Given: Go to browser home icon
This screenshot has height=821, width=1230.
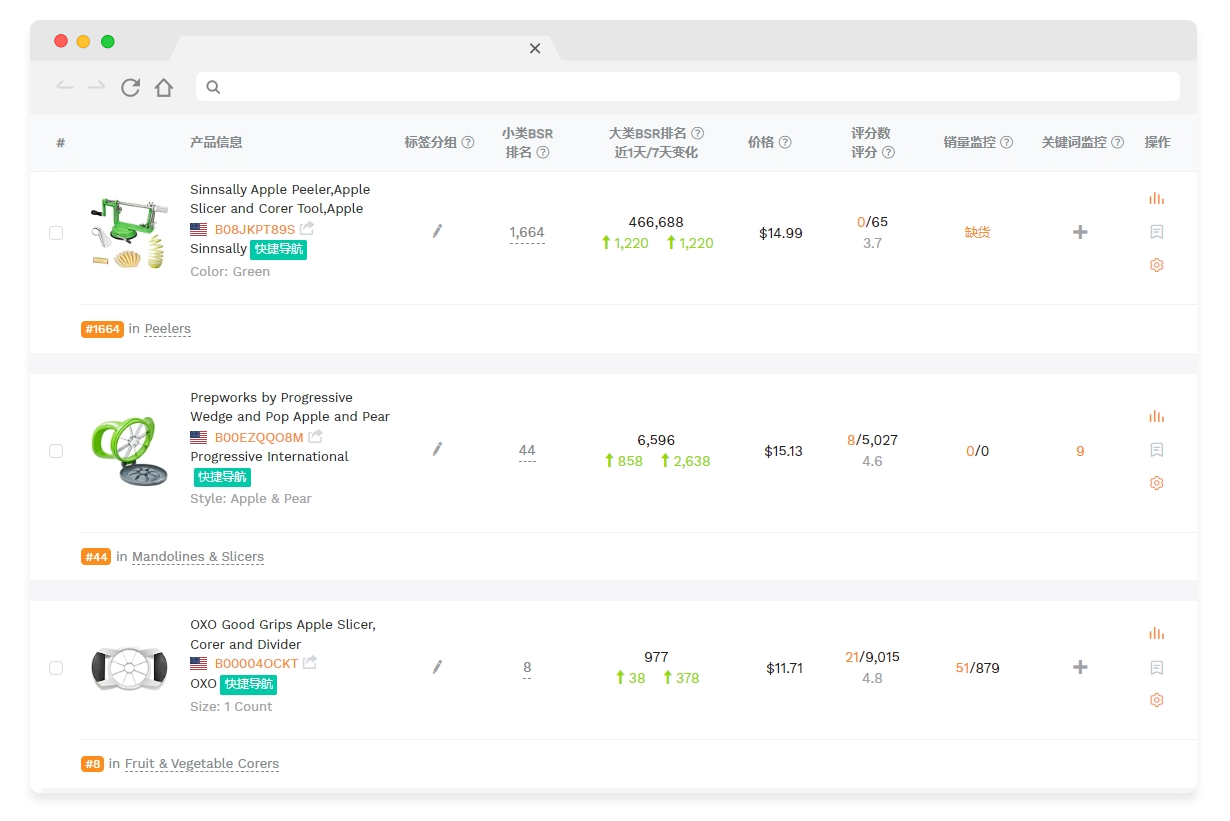Looking at the screenshot, I should 164,88.
